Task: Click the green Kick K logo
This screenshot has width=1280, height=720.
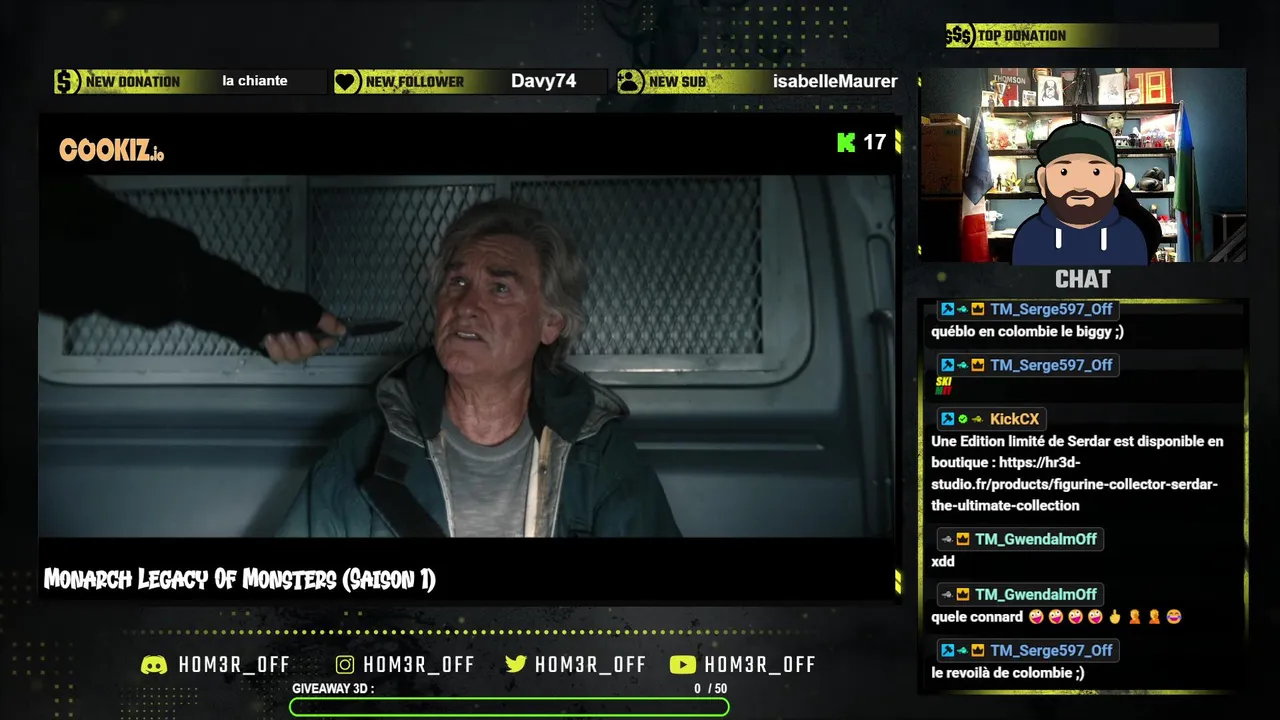Action: point(846,142)
